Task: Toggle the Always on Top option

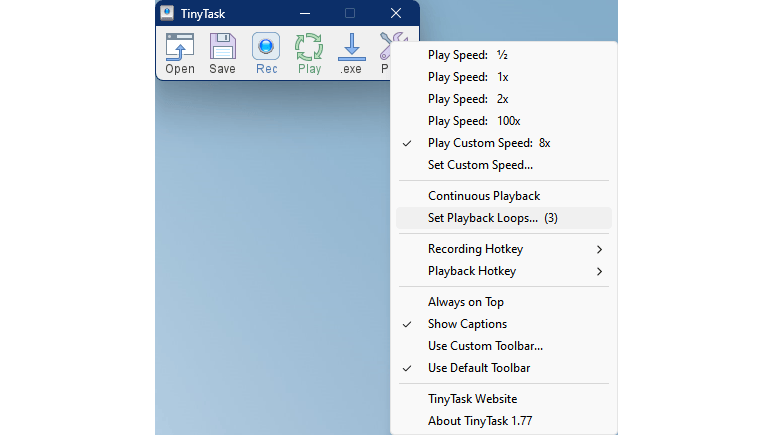Action: point(466,302)
